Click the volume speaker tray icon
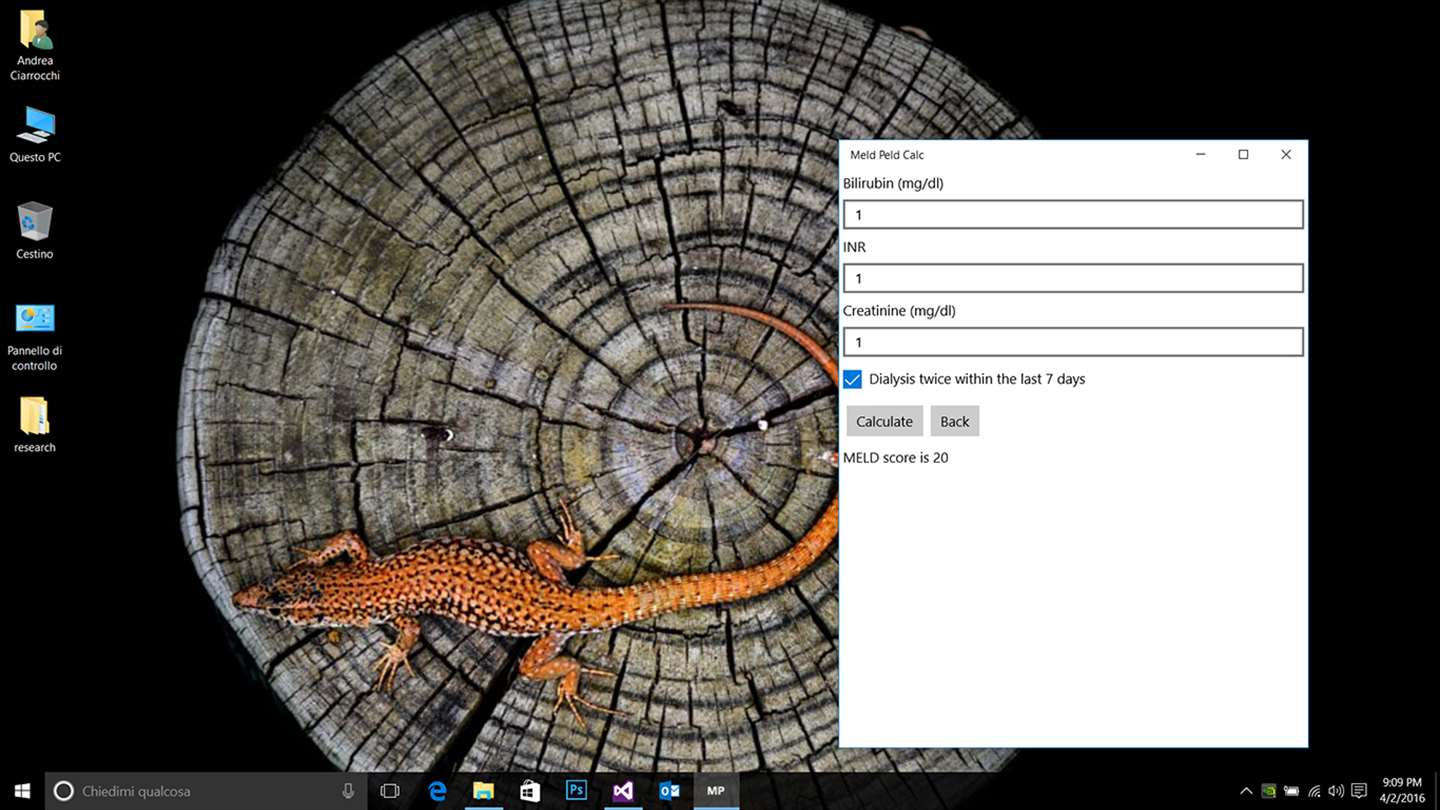The height and width of the screenshot is (810, 1440). click(x=1336, y=791)
